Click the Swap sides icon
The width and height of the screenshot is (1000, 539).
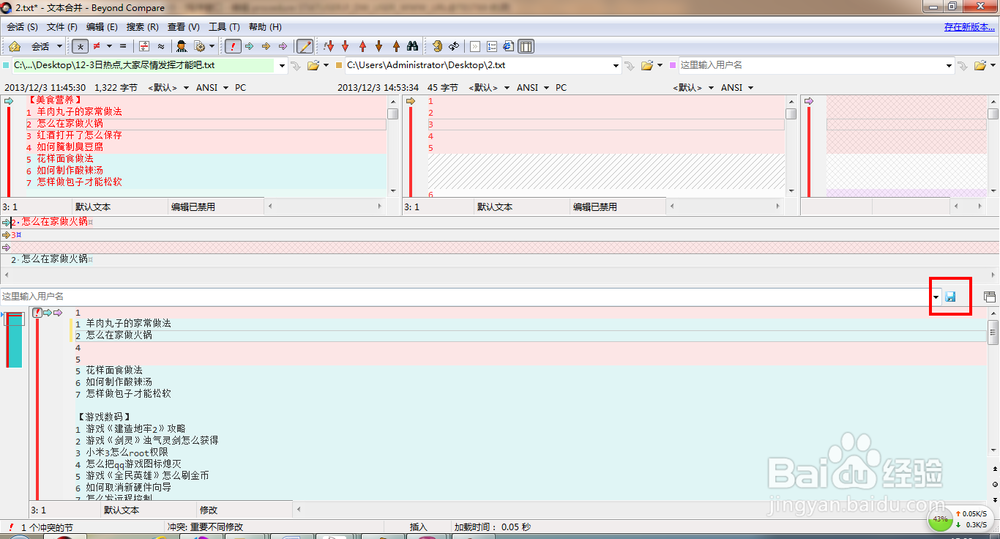(x=437, y=46)
